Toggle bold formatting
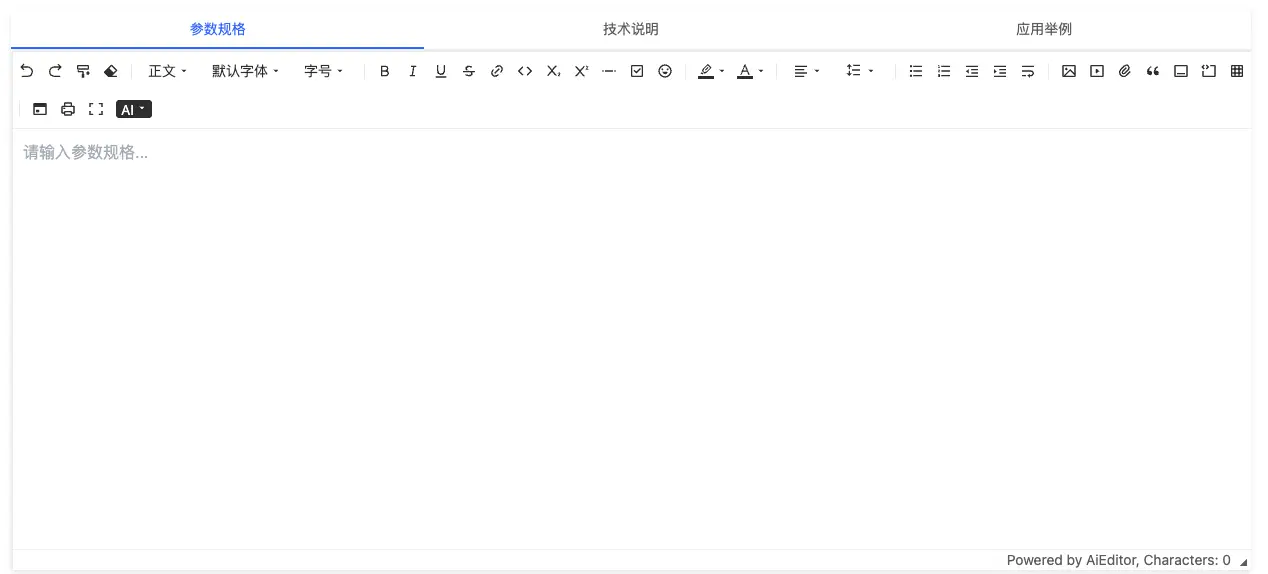 (385, 71)
